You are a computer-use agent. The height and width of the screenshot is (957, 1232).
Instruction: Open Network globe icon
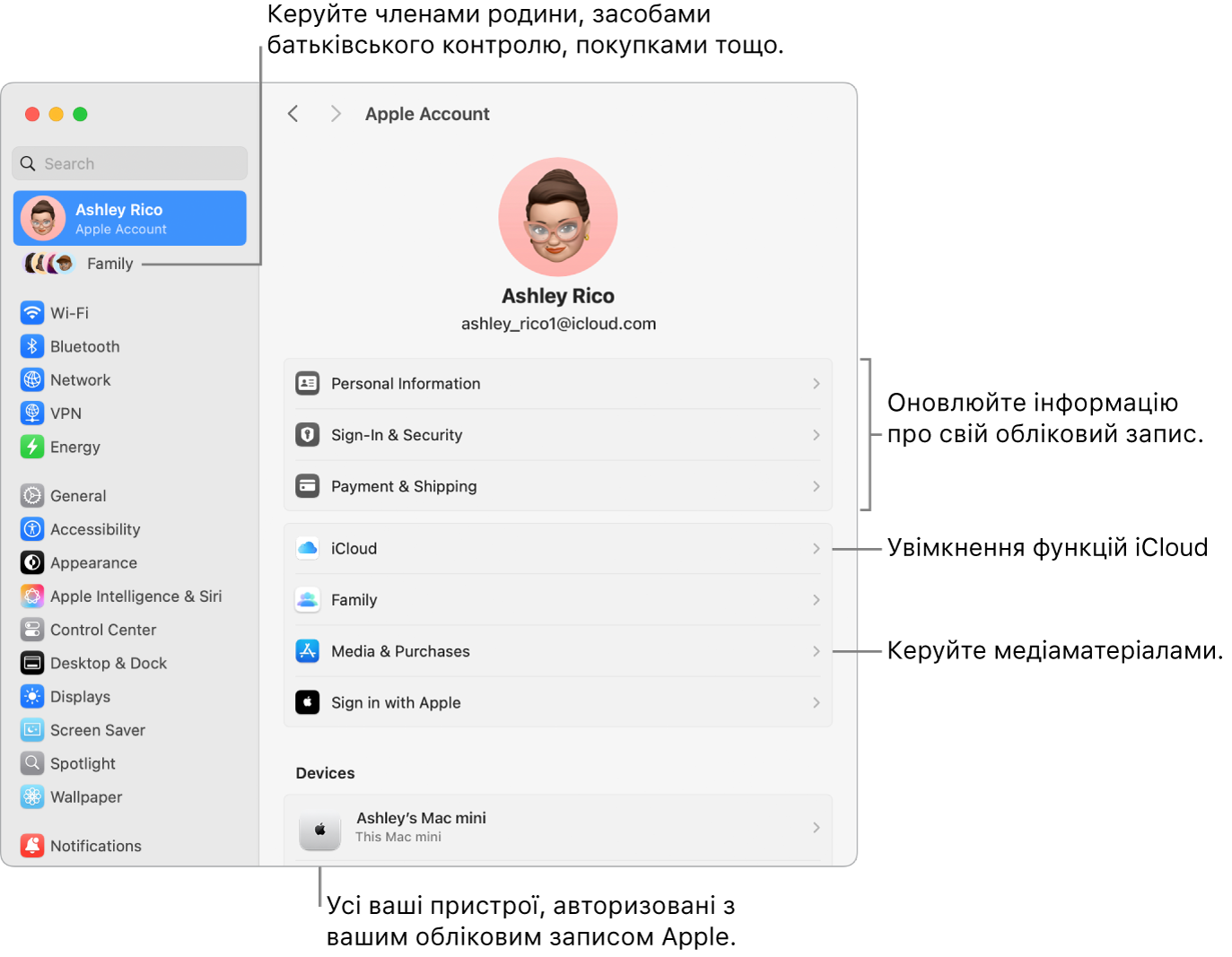[x=32, y=379]
